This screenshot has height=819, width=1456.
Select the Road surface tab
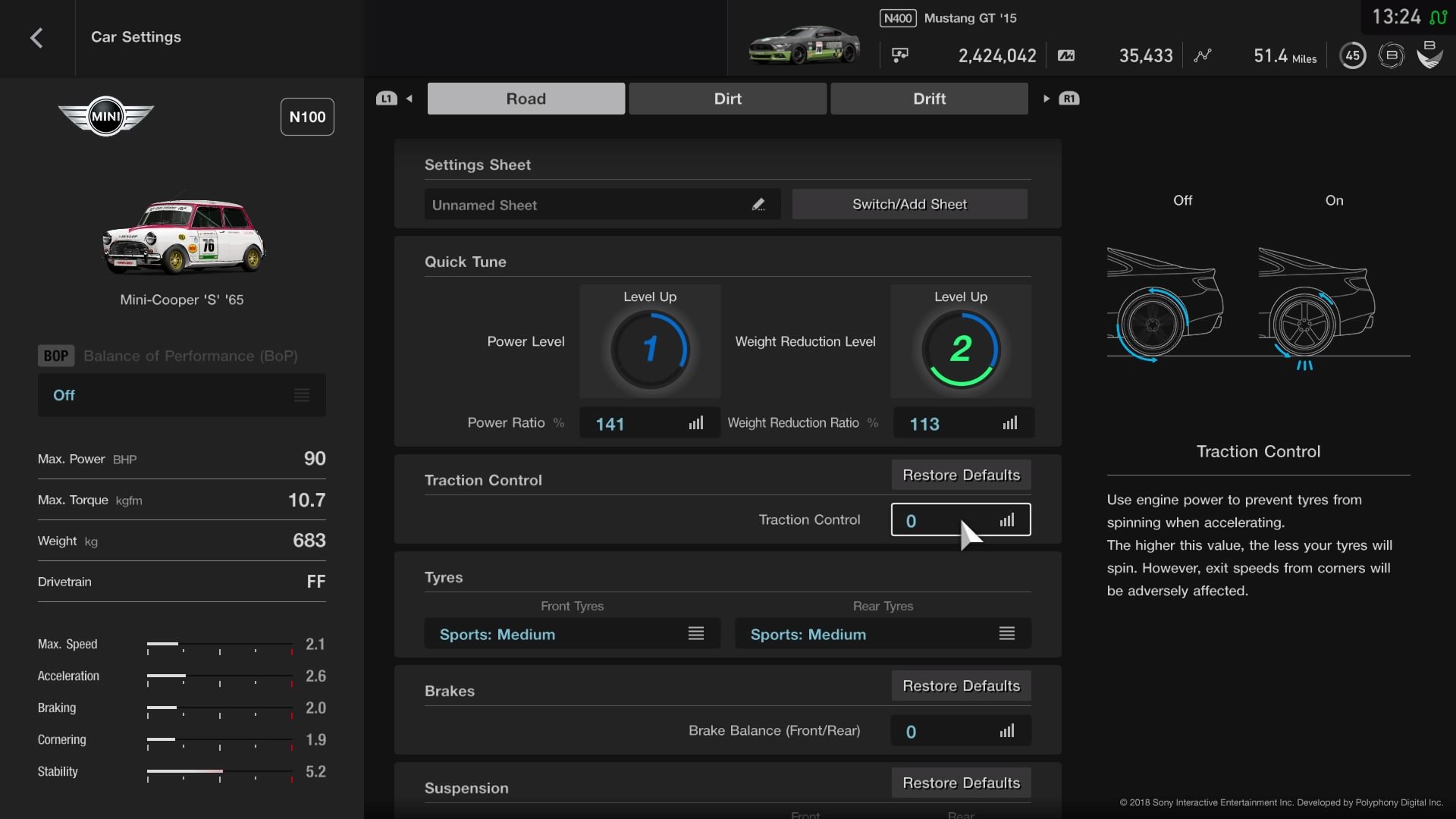tap(525, 98)
